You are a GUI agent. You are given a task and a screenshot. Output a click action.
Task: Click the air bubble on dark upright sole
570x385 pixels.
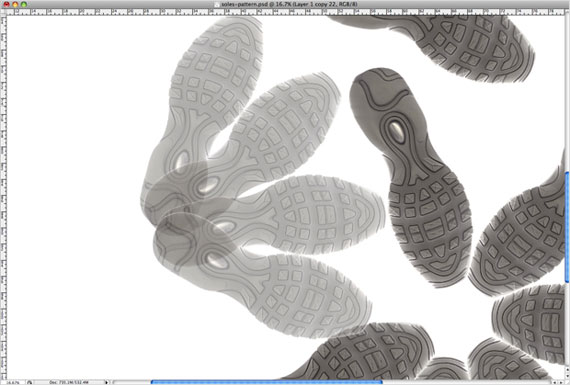[396, 131]
